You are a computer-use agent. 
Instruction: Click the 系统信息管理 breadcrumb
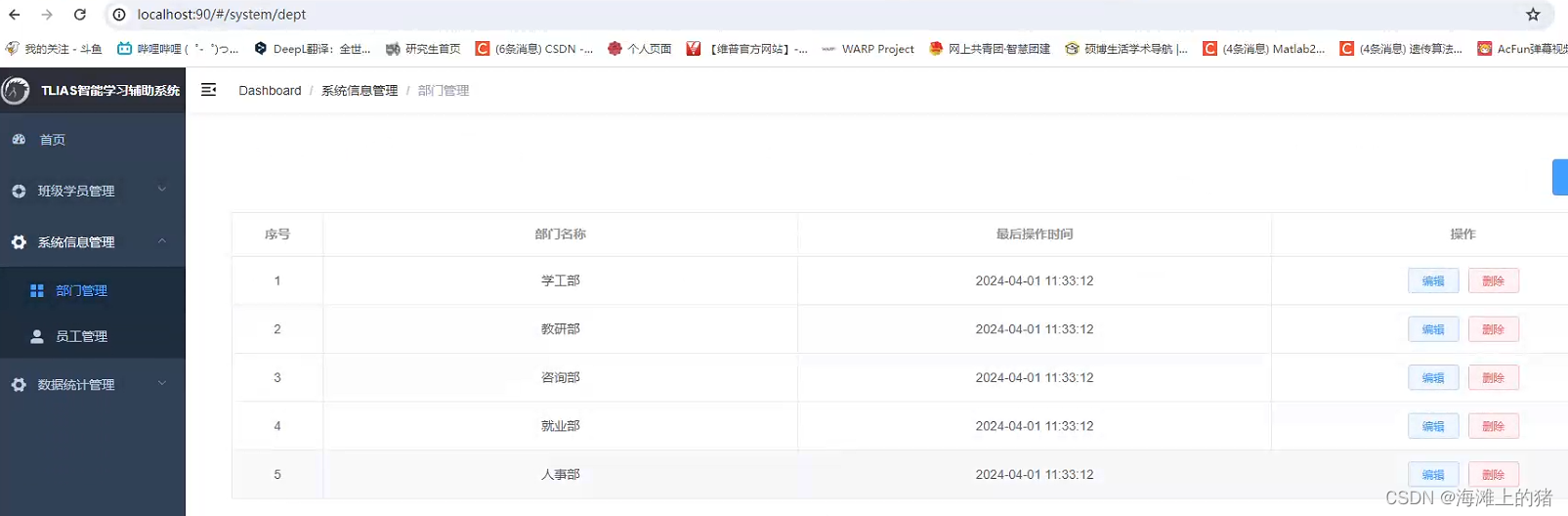point(360,90)
